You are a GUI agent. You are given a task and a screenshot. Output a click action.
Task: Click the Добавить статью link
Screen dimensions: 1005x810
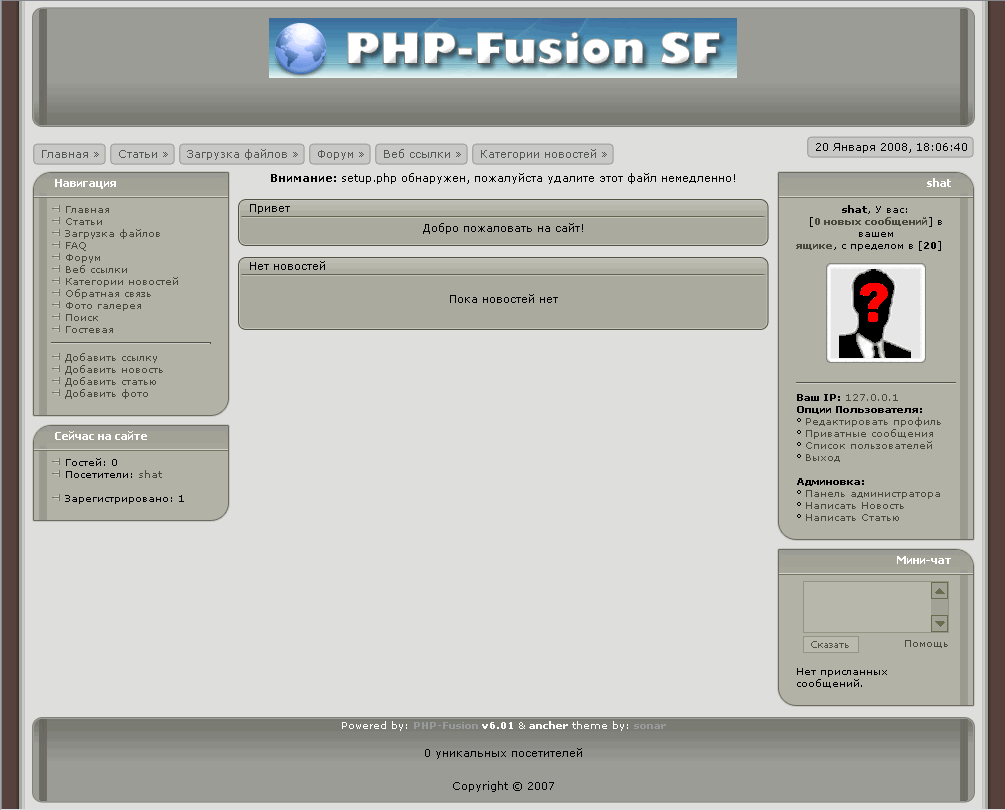coord(110,382)
